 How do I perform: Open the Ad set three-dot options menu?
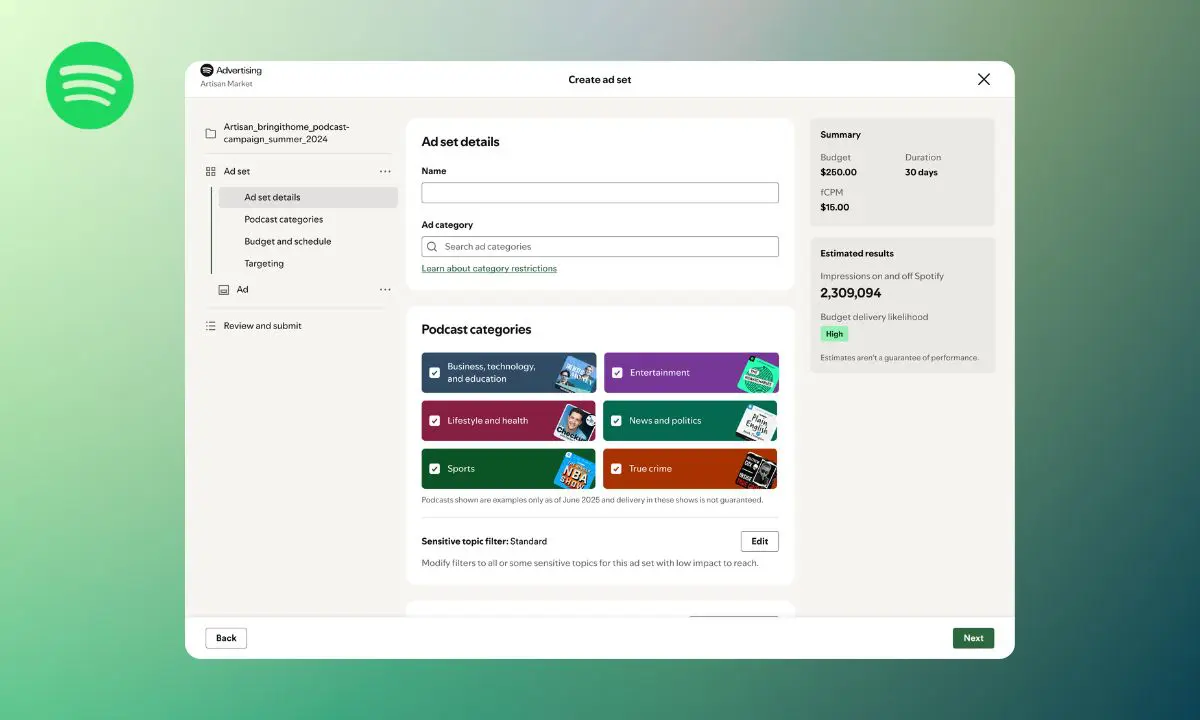point(385,172)
